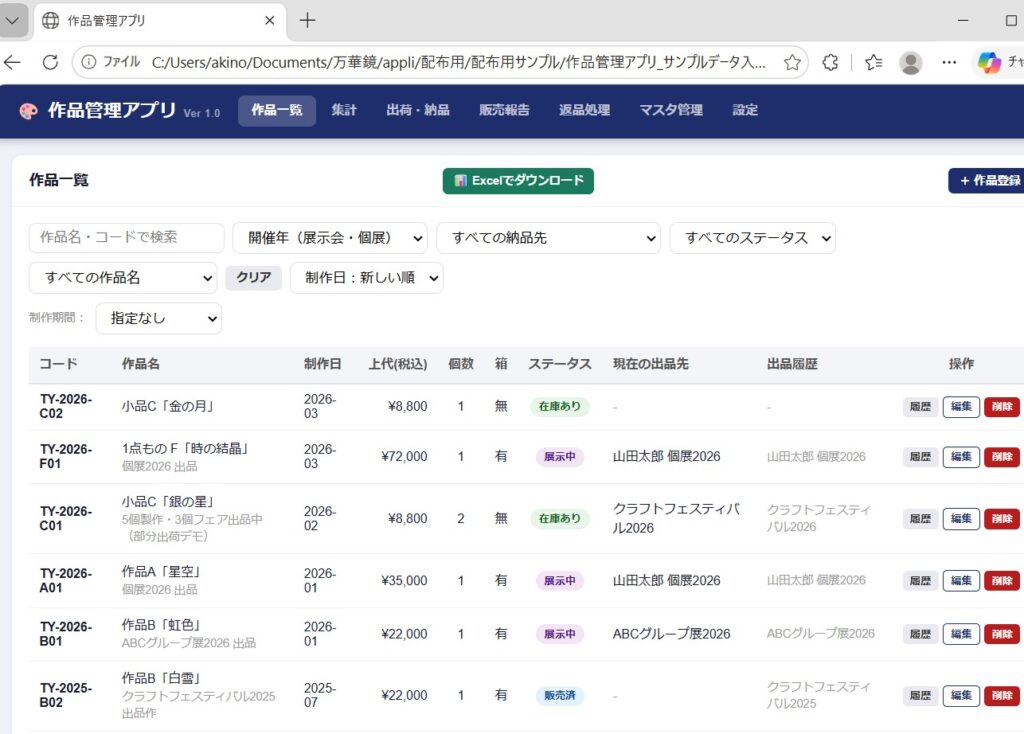The image size is (1024, 734).
Task: Click the 展示中 badge for TY-2026-F01
Action: pyautogui.click(x=560, y=457)
